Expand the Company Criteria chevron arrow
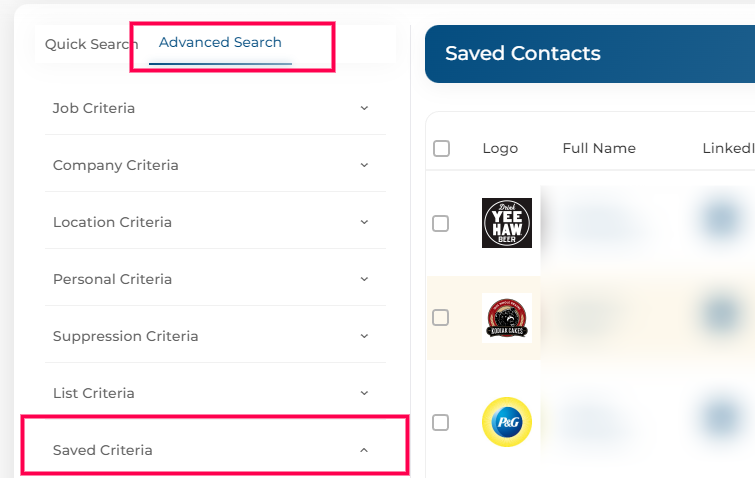Viewport: 755px width, 478px height. point(364,165)
